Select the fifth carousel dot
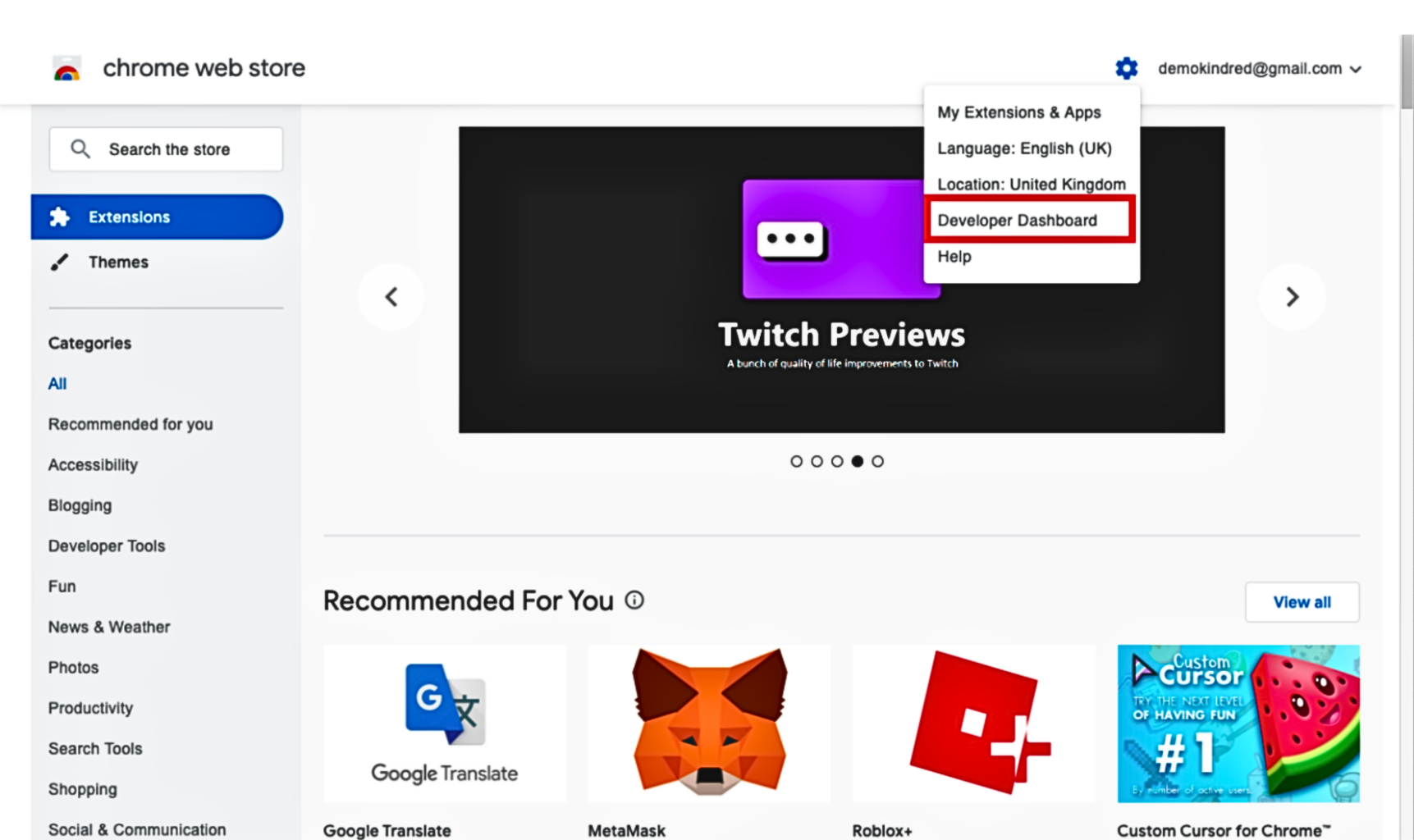 tap(878, 461)
